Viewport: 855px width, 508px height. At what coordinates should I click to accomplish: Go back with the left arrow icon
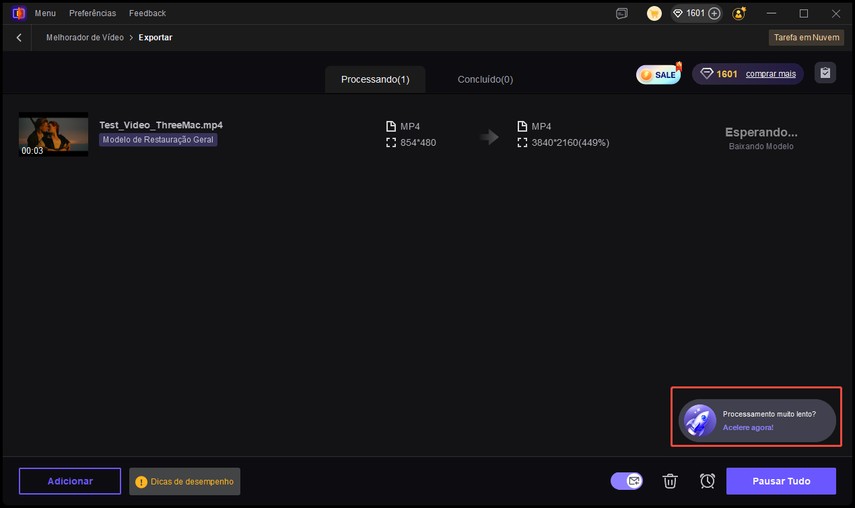[19, 37]
